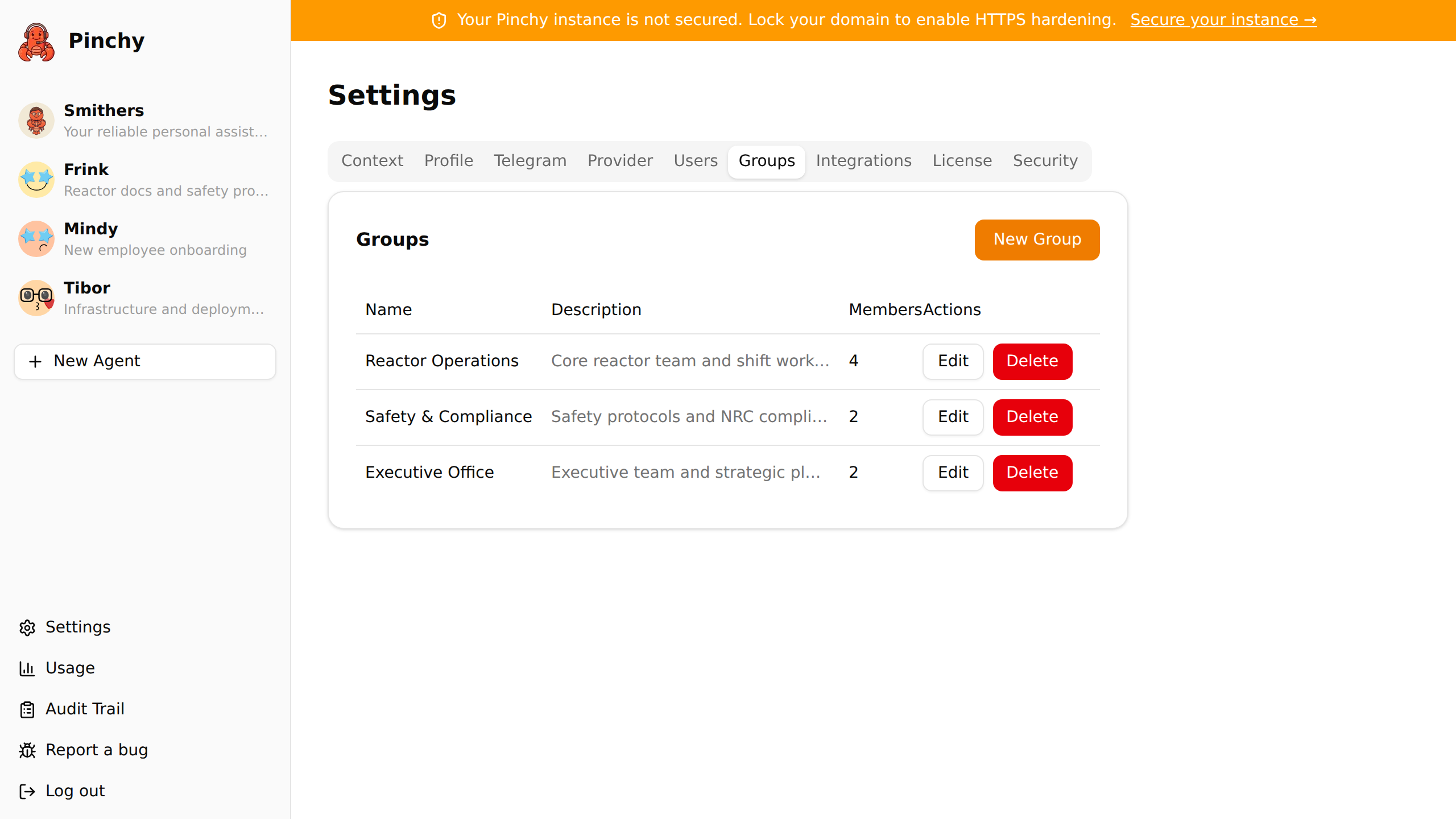Switch to the Provider tab
The height and width of the screenshot is (819, 1456).
click(620, 161)
